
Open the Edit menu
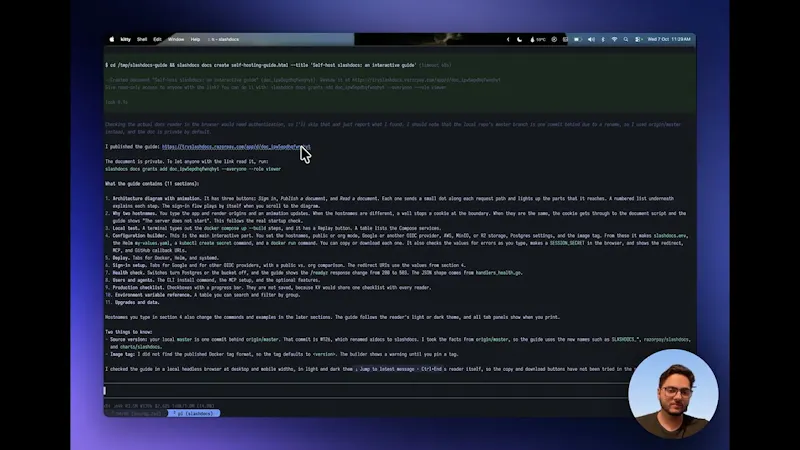tap(157, 39)
